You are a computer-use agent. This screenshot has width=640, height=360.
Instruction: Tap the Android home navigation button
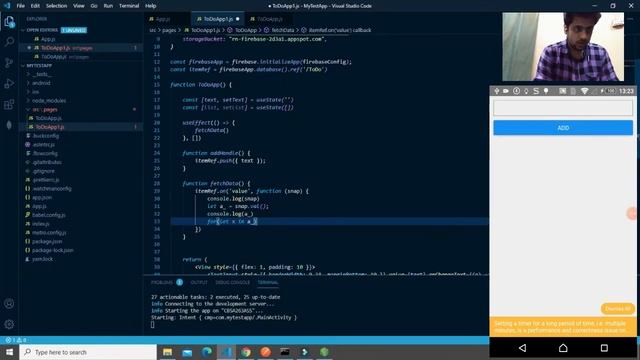click(x=563, y=348)
